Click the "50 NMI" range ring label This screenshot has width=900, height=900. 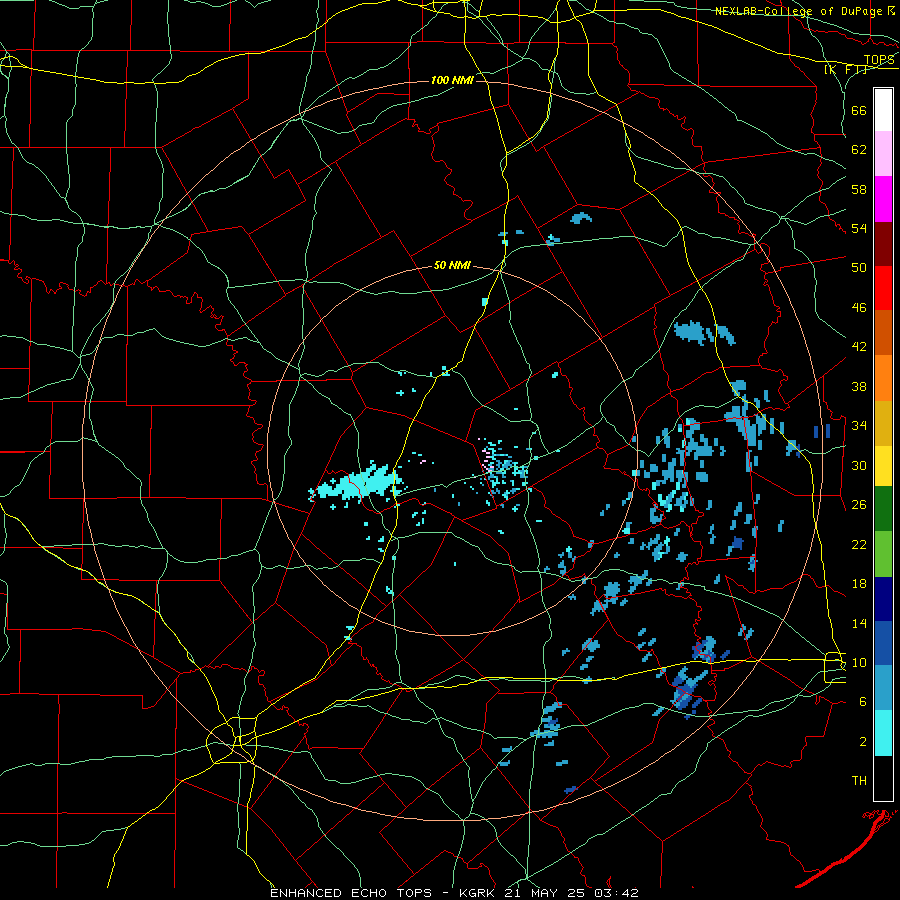[x=452, y=265]
